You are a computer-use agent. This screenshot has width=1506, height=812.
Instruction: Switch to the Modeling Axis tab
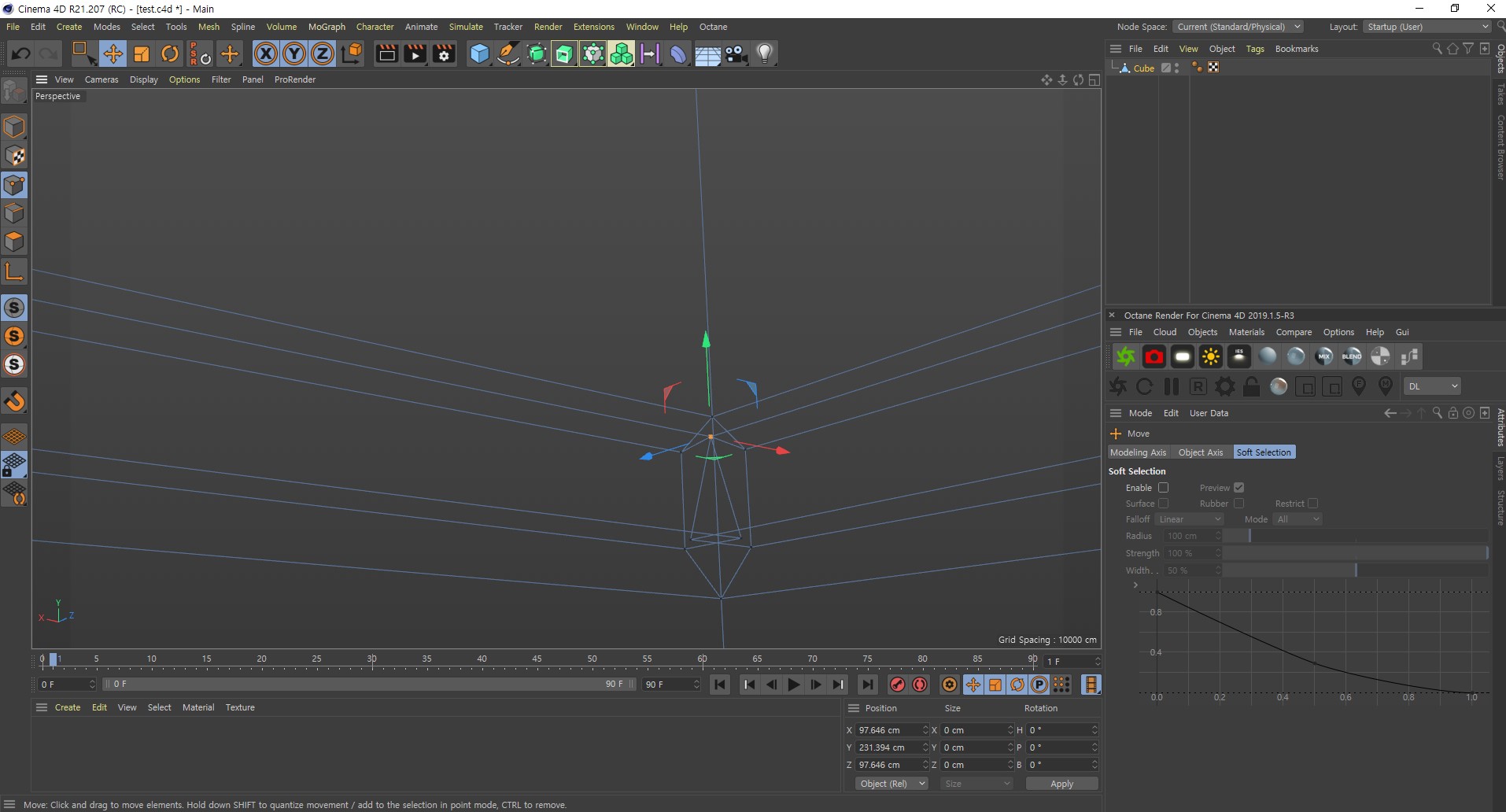point(1138,452)
